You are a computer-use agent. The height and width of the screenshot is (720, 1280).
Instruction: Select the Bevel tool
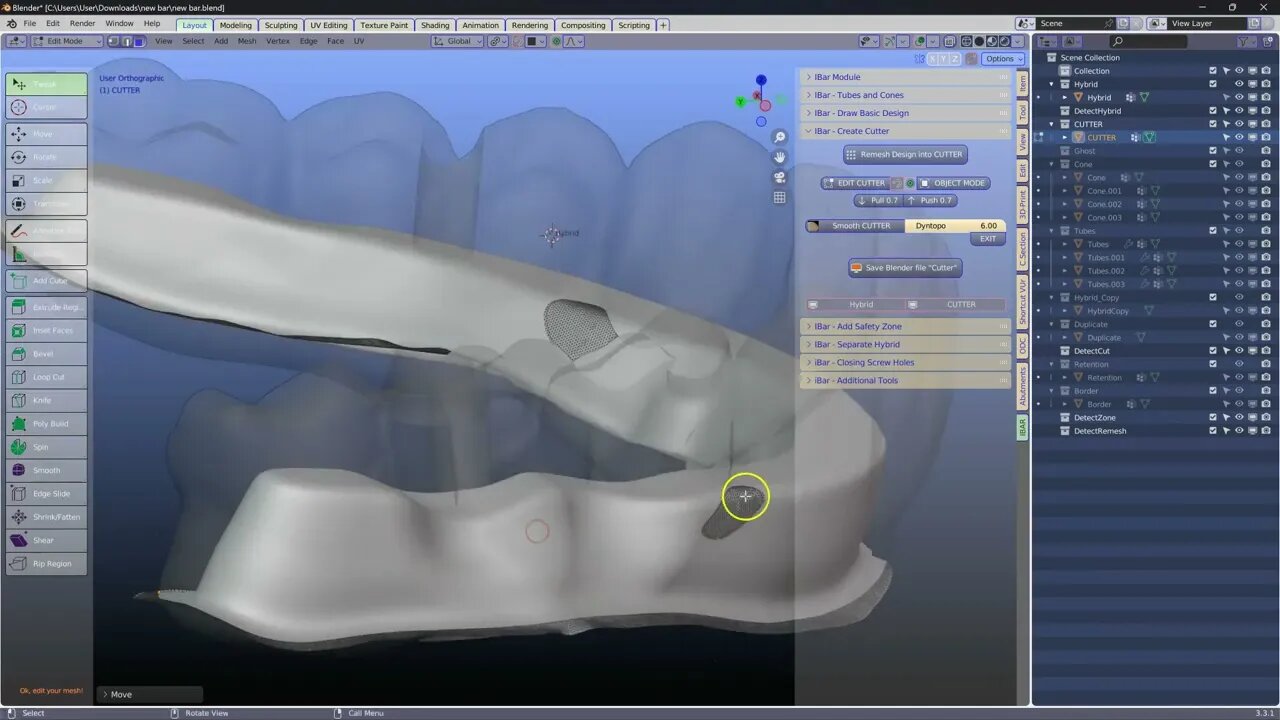point(46,354)
